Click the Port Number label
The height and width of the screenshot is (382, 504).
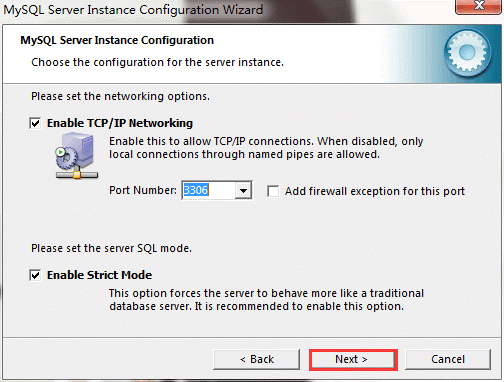click(x=143, y=190)
